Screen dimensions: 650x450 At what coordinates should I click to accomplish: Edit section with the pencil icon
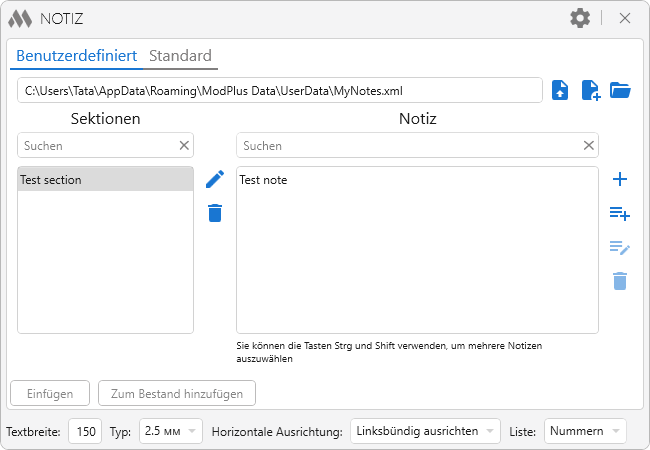pos(215,179)
